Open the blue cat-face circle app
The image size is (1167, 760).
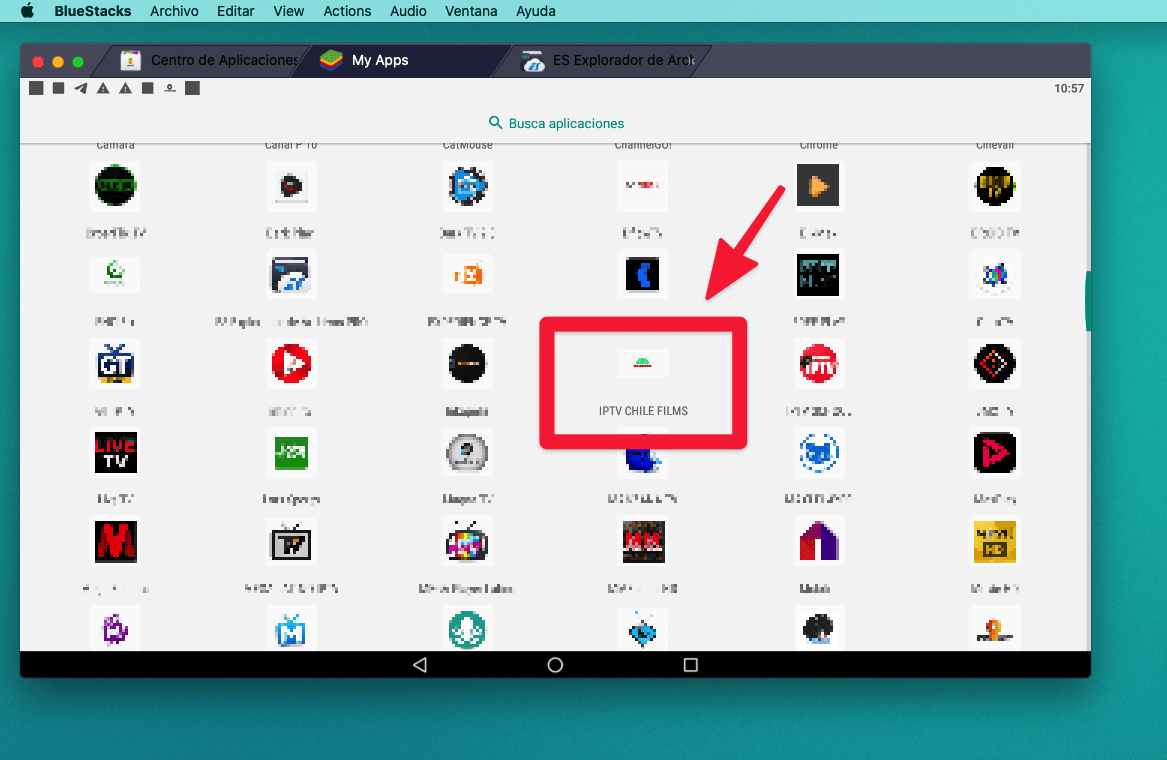[x=819, y=453]
